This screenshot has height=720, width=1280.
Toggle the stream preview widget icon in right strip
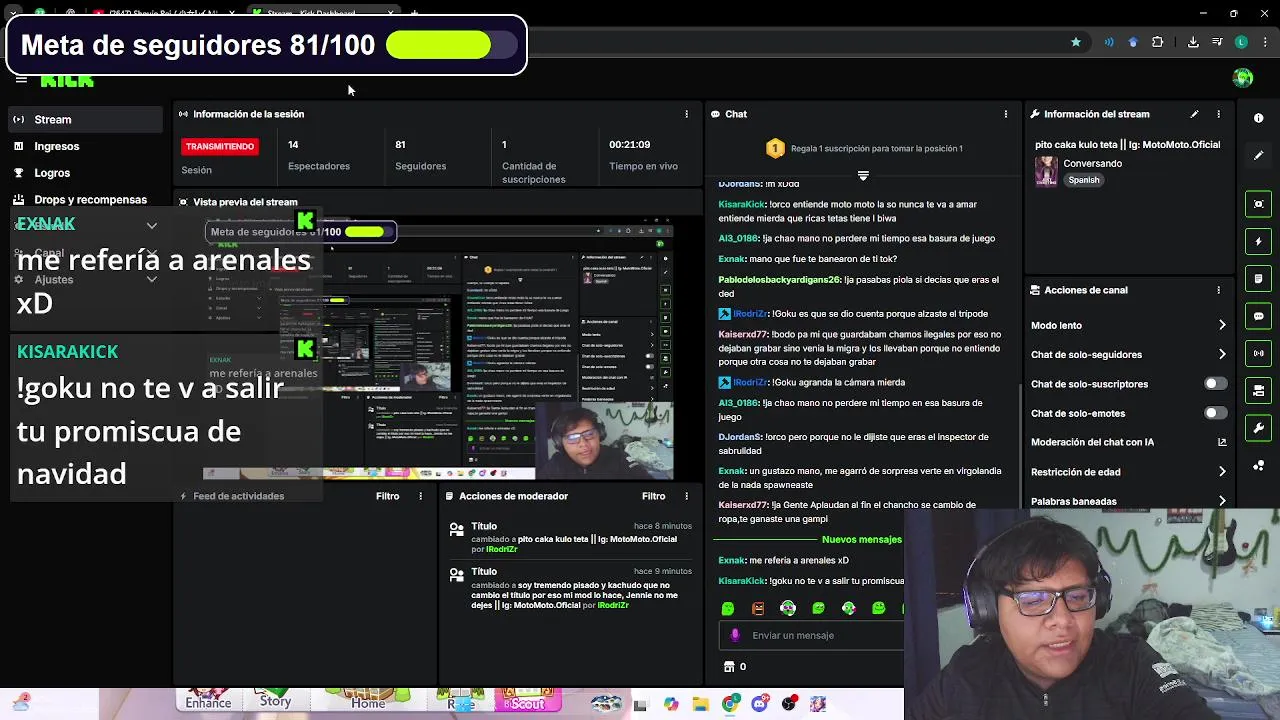tap(1258, 204)
